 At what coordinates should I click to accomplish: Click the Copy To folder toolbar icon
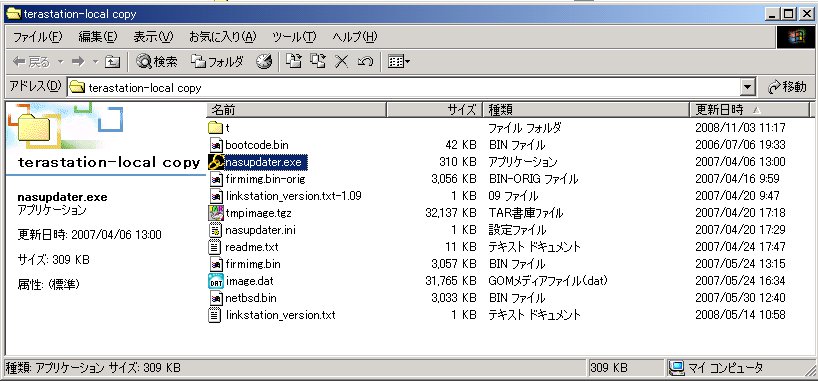pos(318,62)
